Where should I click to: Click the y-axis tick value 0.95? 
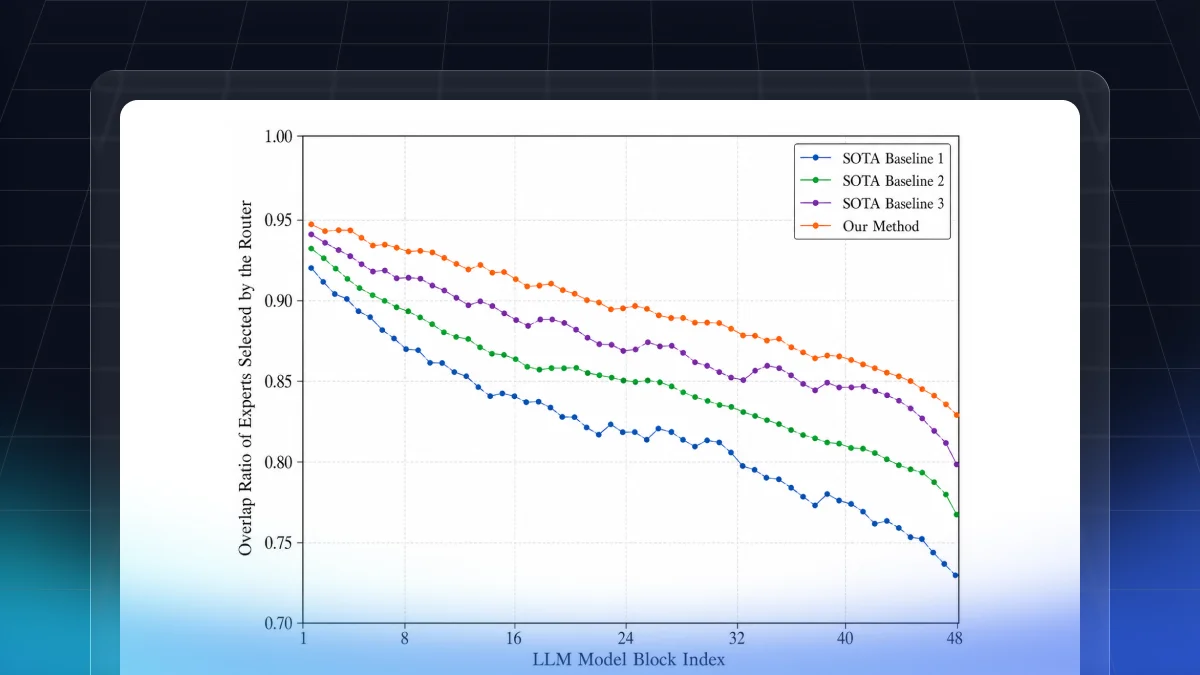tap(277, 219)
